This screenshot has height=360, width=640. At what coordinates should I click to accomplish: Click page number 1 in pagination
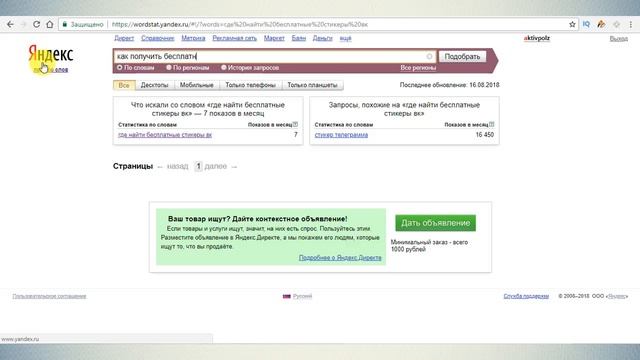198,166
